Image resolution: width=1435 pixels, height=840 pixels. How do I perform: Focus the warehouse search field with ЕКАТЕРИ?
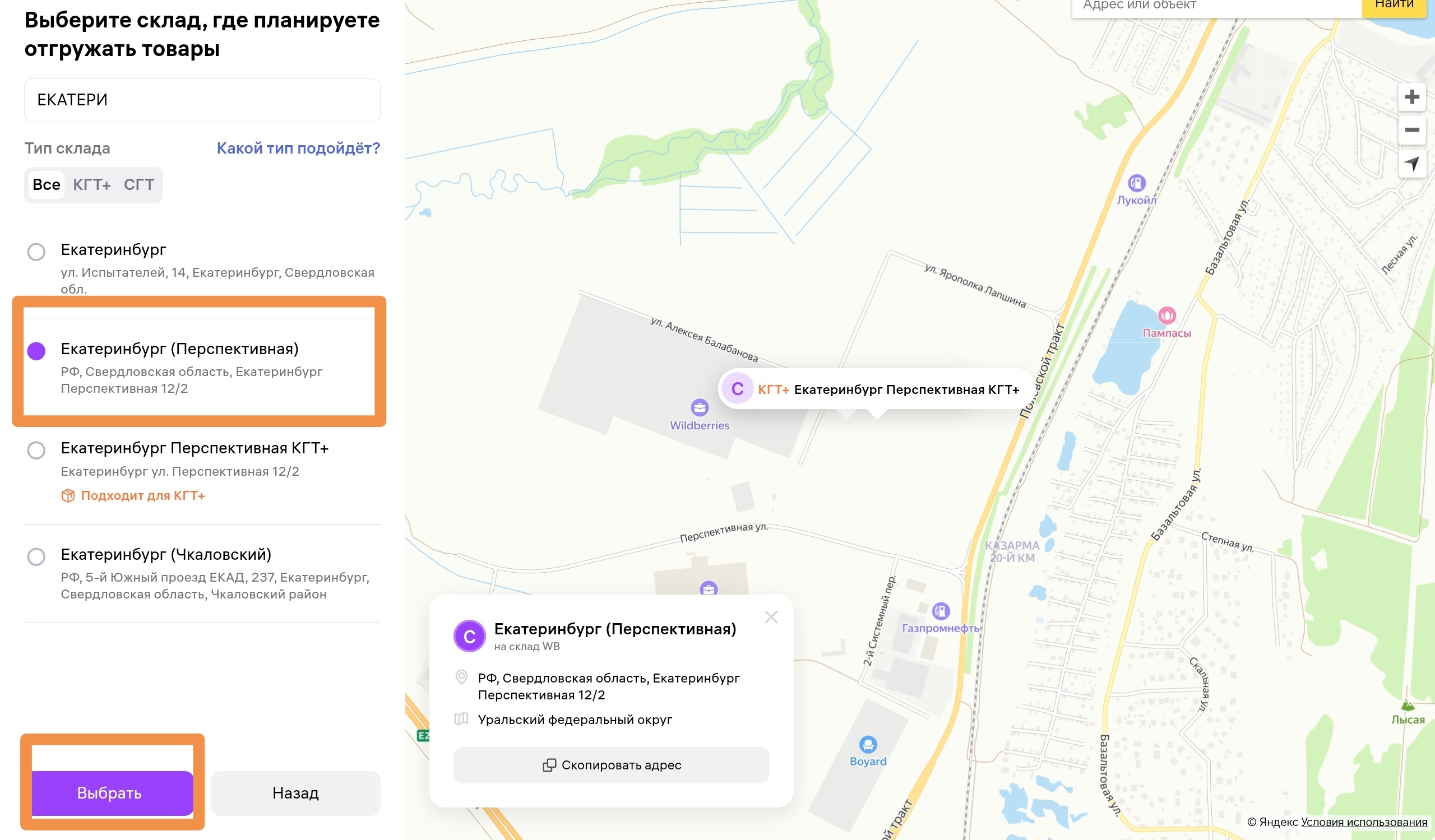(x=202, y=100)
